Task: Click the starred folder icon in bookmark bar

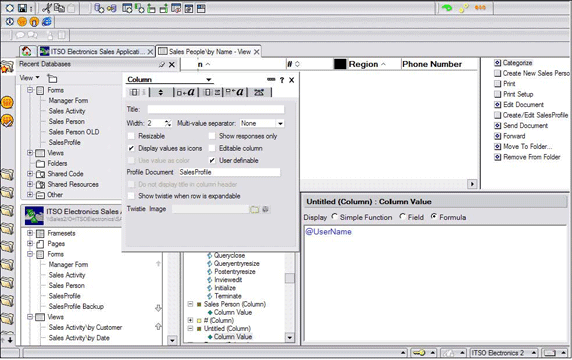Action: (7, 67)
